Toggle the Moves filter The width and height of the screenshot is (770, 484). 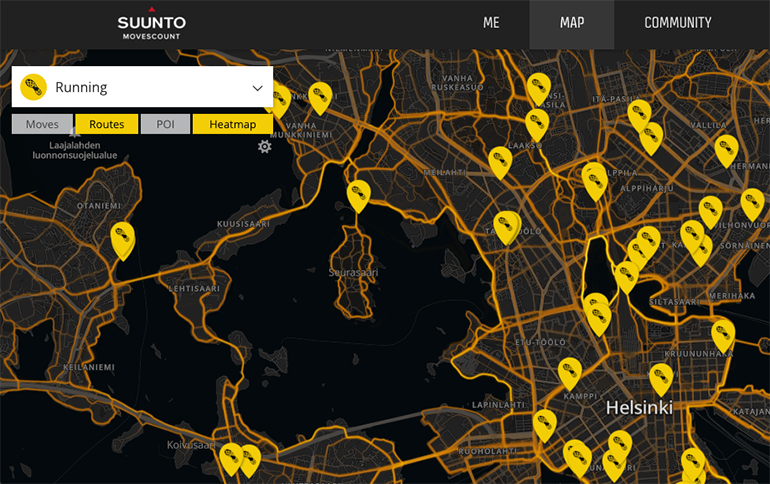pyautogui.click(x=42, y=124)
